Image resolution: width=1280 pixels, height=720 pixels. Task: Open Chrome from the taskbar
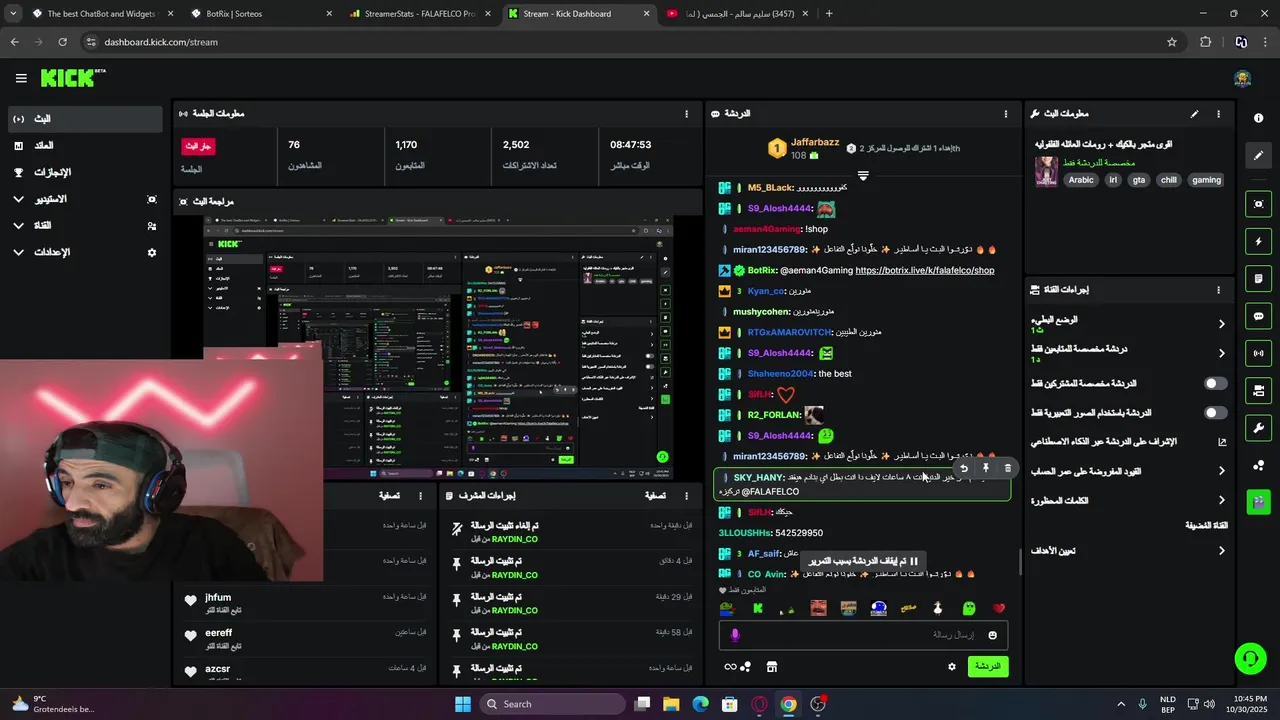(789, 704)
